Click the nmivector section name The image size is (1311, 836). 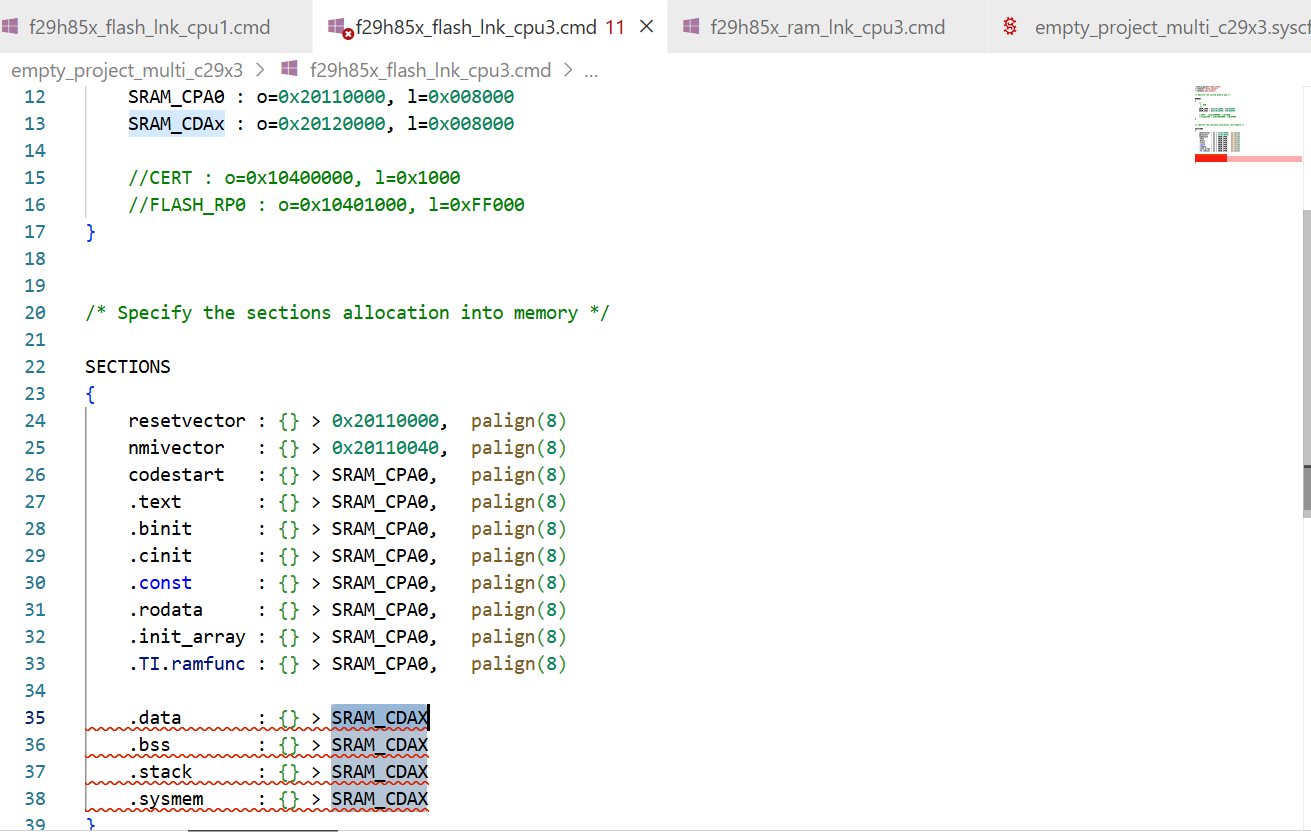point(176,447)
